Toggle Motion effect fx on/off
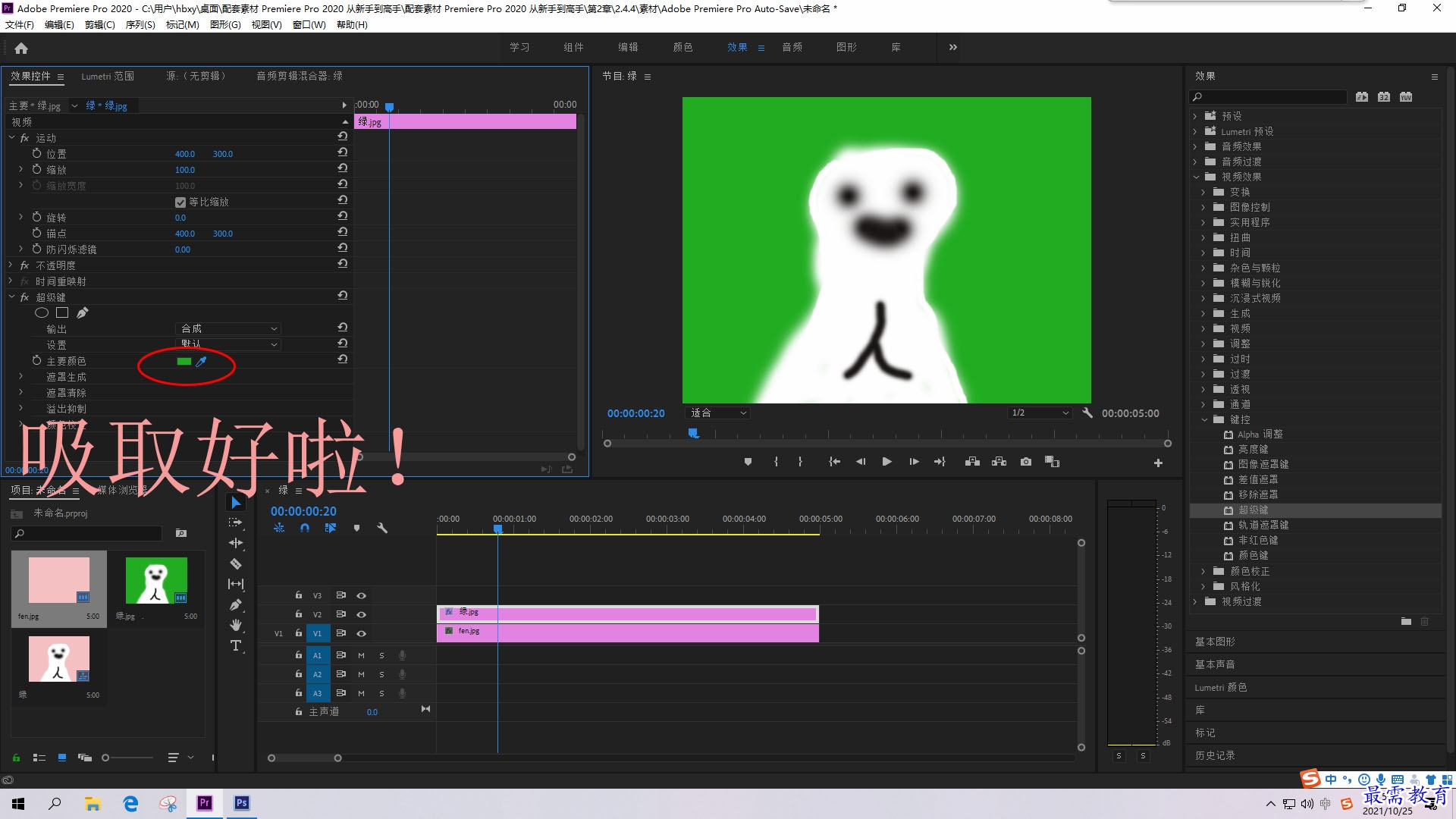Viewport: 1456px width, 819px height. pos(24,138)
